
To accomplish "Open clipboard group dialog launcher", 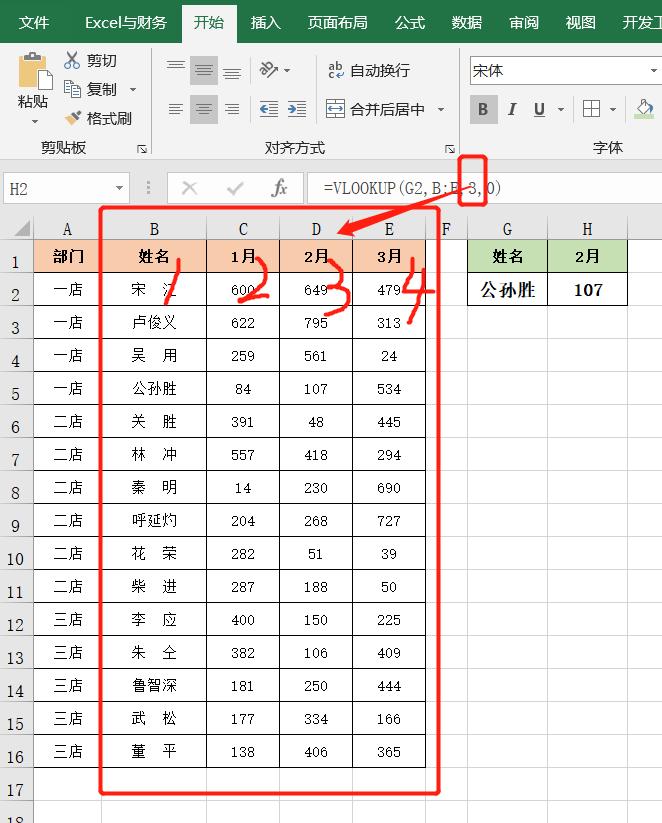I will coord(142,149).
